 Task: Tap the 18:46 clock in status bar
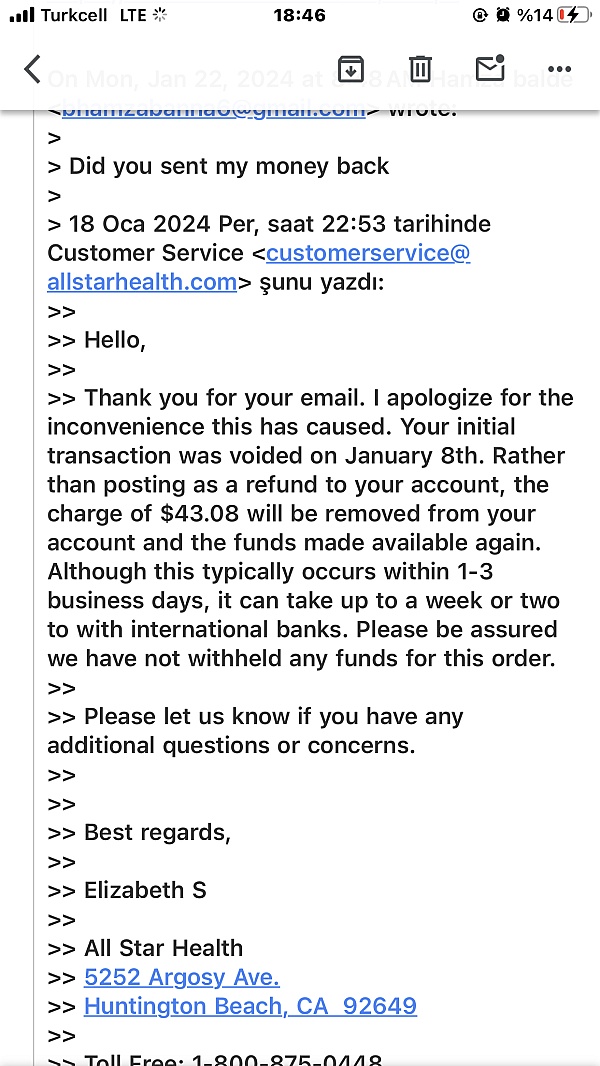click(299, 15)
